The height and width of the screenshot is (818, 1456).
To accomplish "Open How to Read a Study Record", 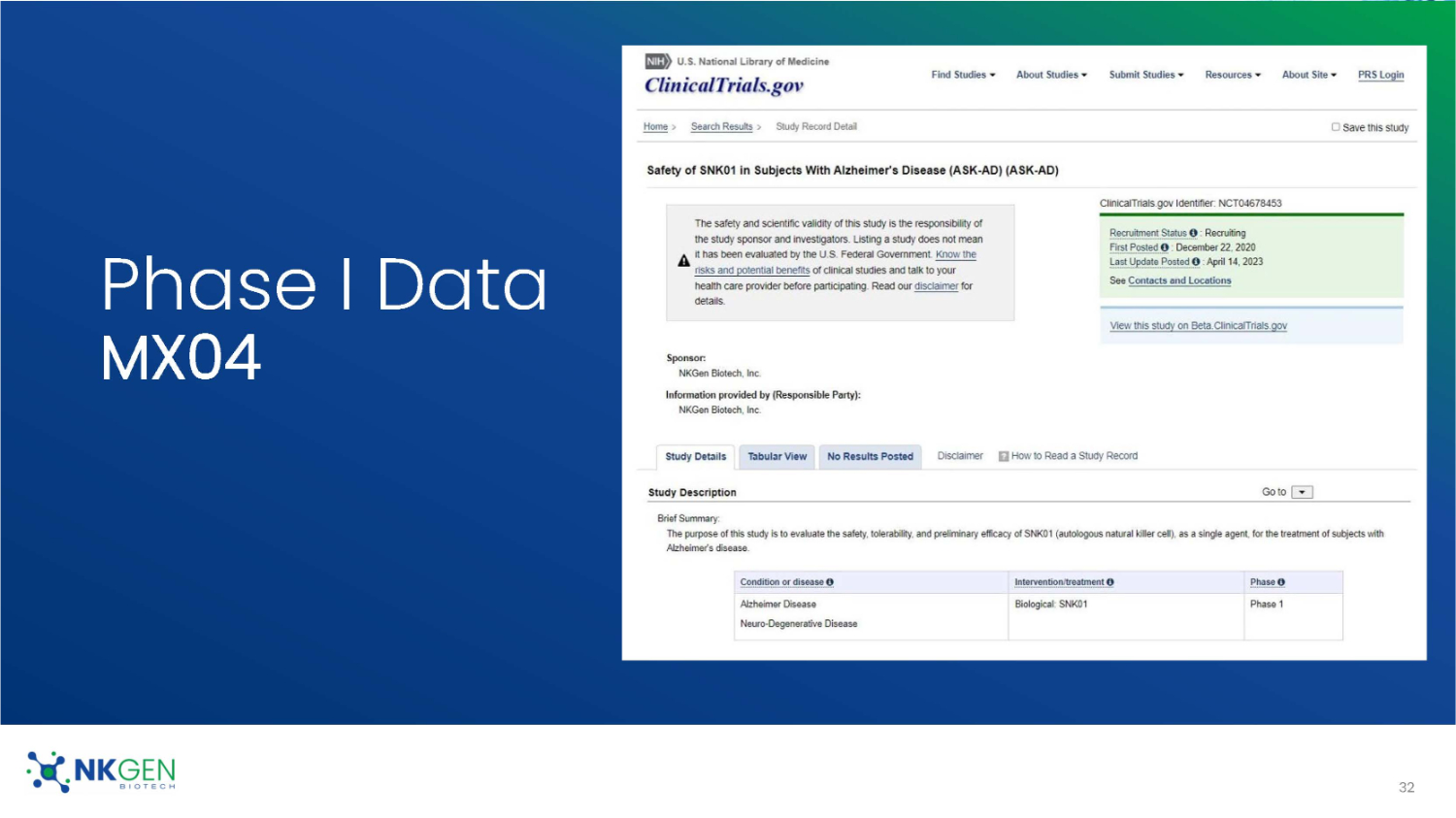I will [1074, 456].
